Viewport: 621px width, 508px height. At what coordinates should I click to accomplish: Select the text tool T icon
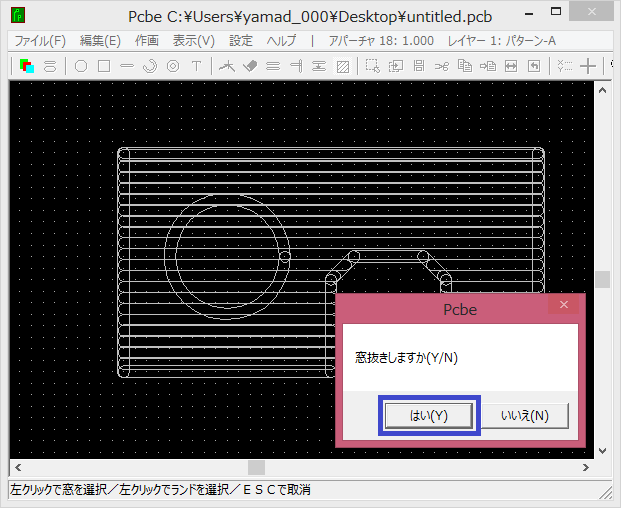point(197,66)
